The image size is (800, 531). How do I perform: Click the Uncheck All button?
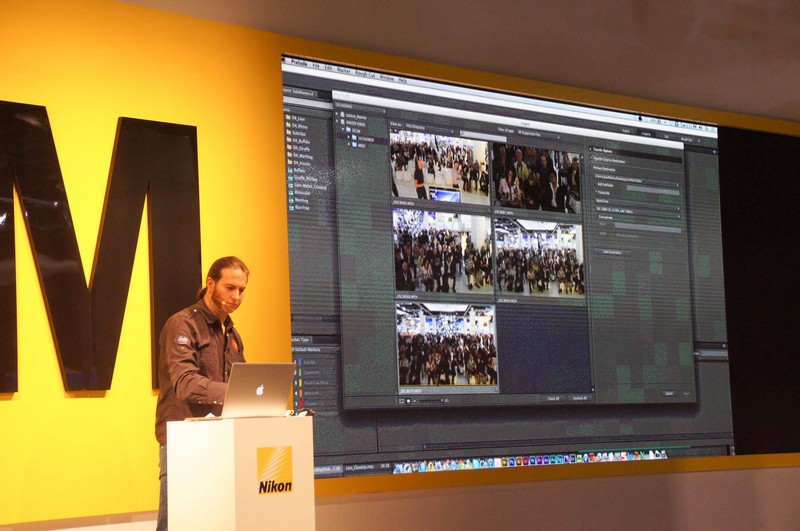pos(580,397)
